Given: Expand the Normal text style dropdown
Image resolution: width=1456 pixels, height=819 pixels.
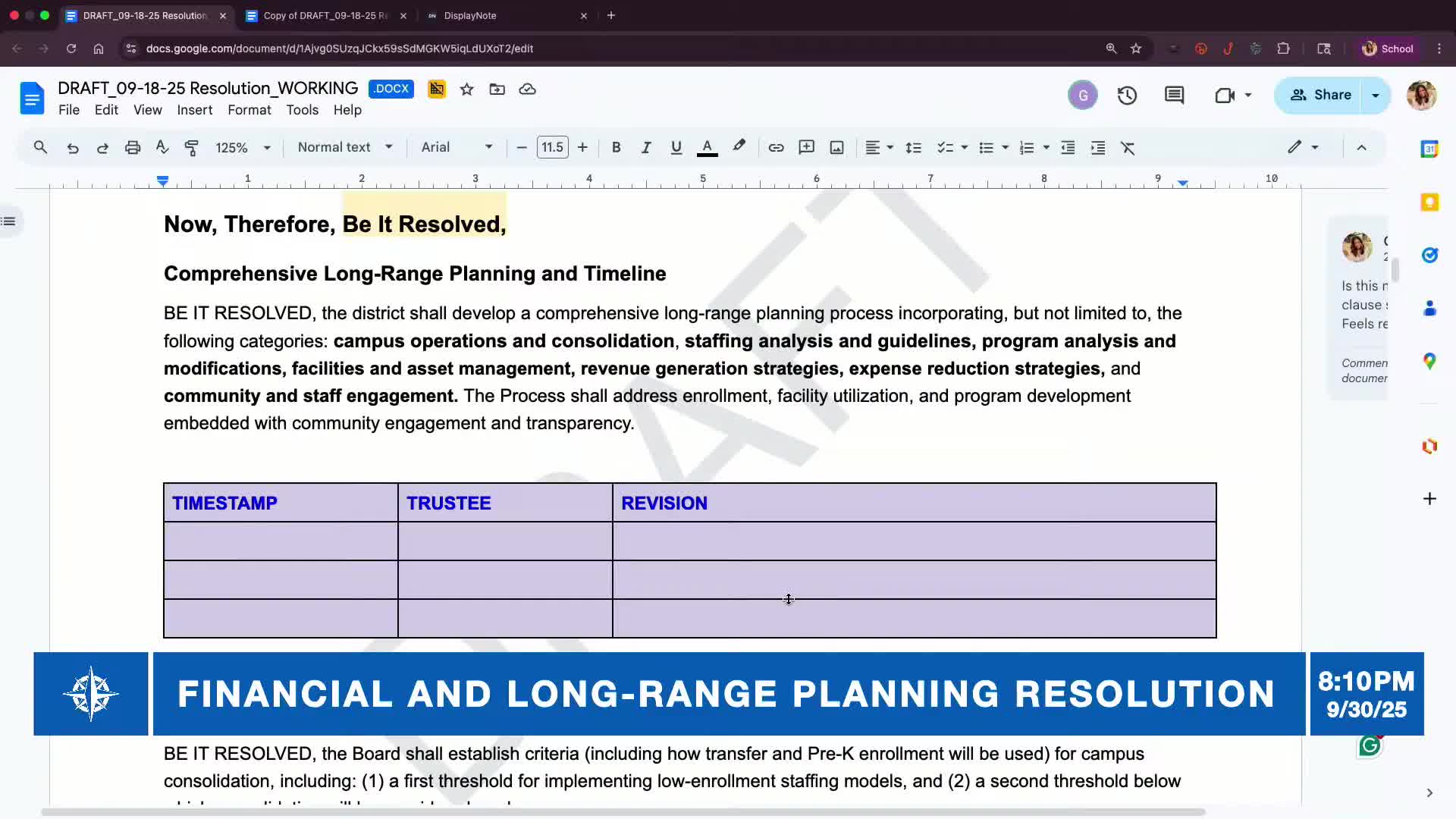Looking at the screenshot, I should (x=345, y=147).
